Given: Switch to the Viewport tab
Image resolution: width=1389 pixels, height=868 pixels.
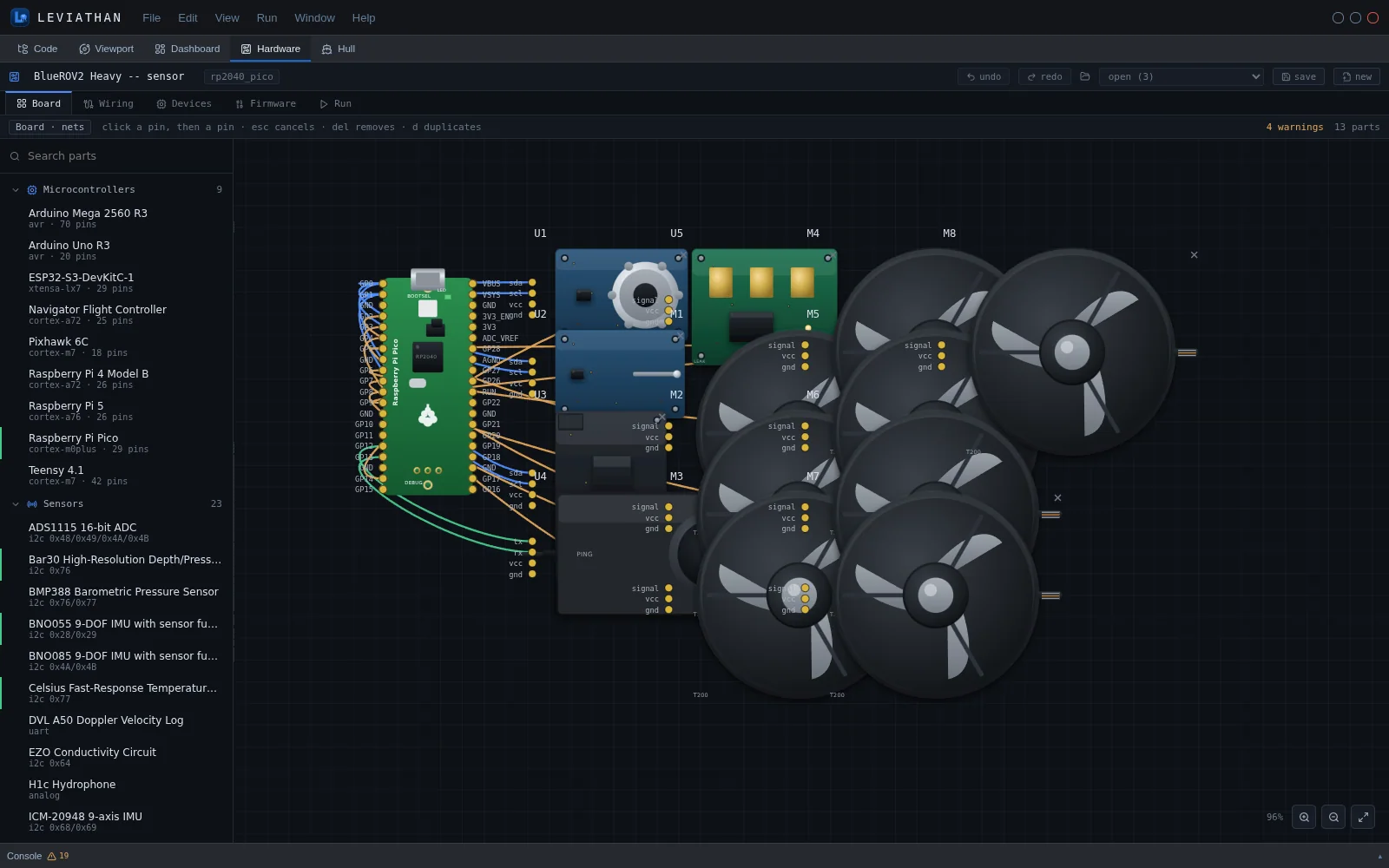Looking at the screenshot, I should [x=106, y=49].
